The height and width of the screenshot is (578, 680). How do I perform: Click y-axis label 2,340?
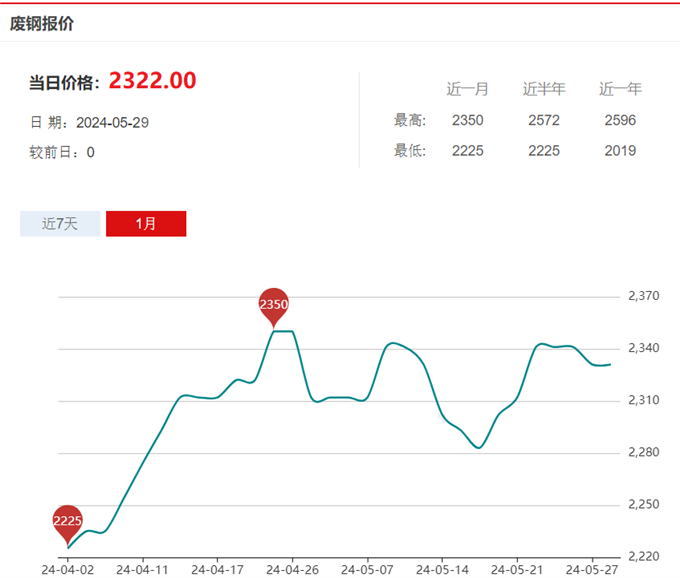[644, 348]
